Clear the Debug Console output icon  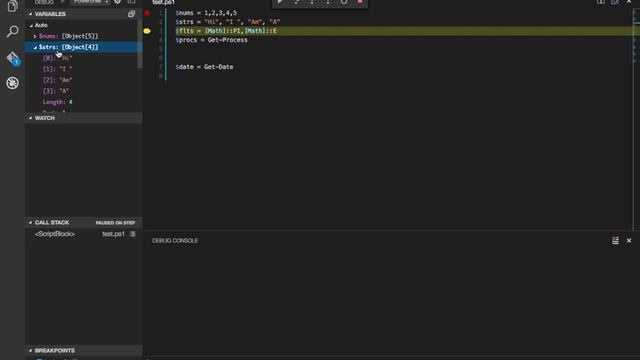(615, 240)
